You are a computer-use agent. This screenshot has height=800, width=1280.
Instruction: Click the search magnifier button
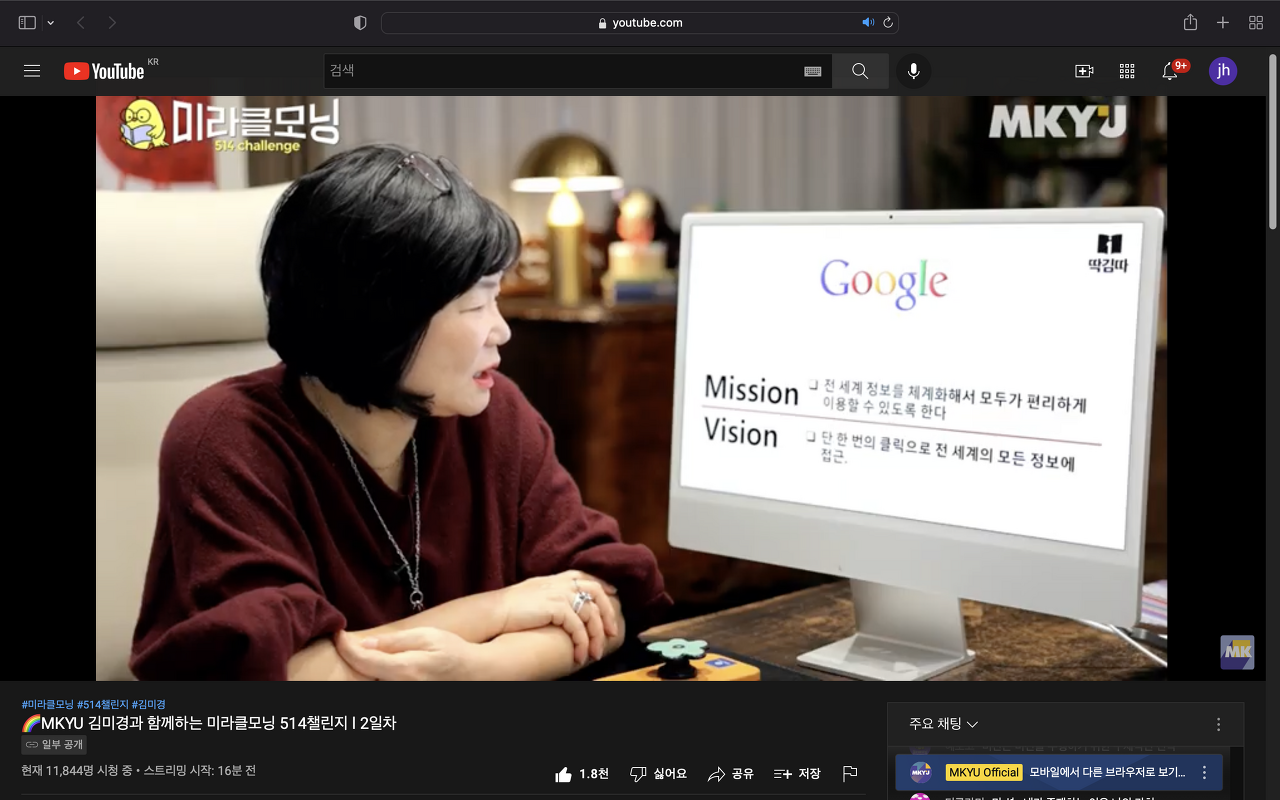pyautogui.click(x=860, y=71)
